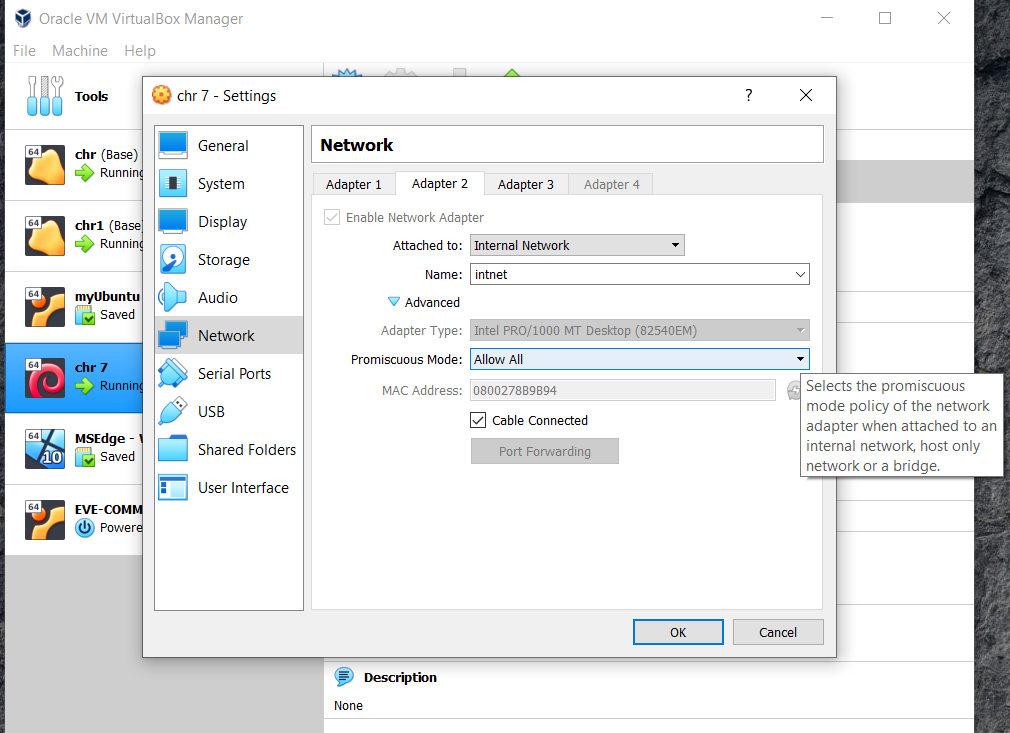The width and height of the screenshot is (1010, 733).
Task: Open the General settings category
Action: click(229, 146)
